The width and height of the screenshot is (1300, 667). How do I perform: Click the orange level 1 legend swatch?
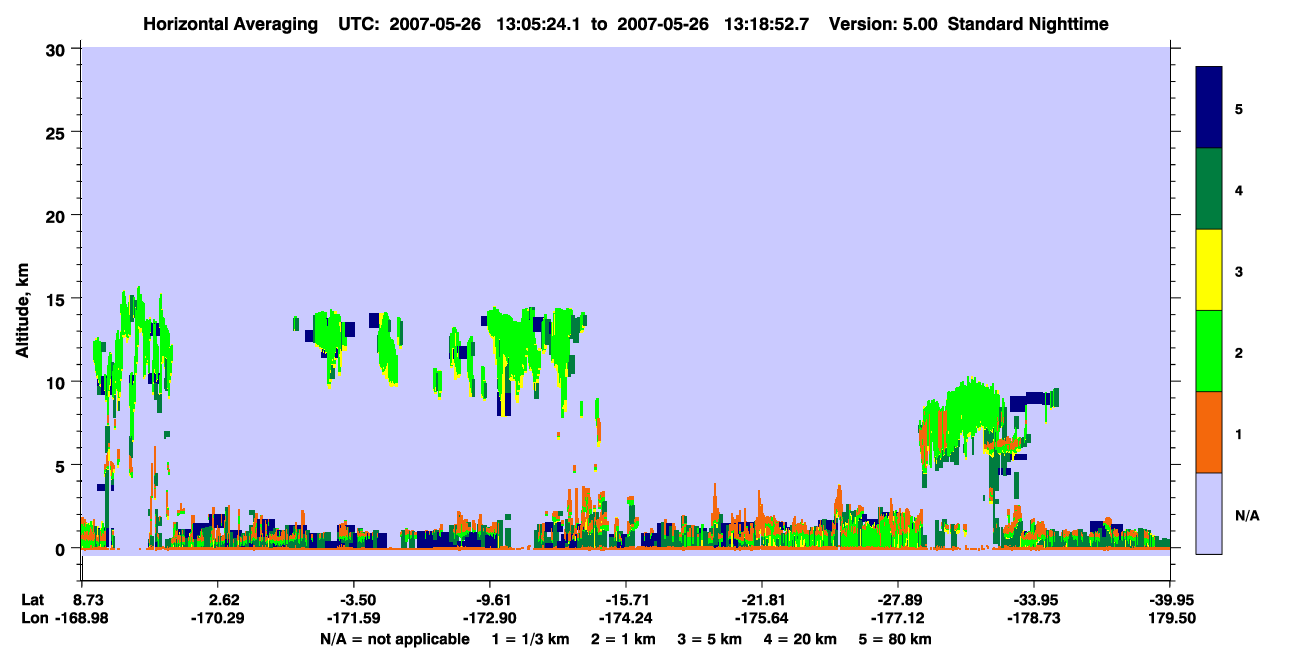click(x=1209, y=432)
